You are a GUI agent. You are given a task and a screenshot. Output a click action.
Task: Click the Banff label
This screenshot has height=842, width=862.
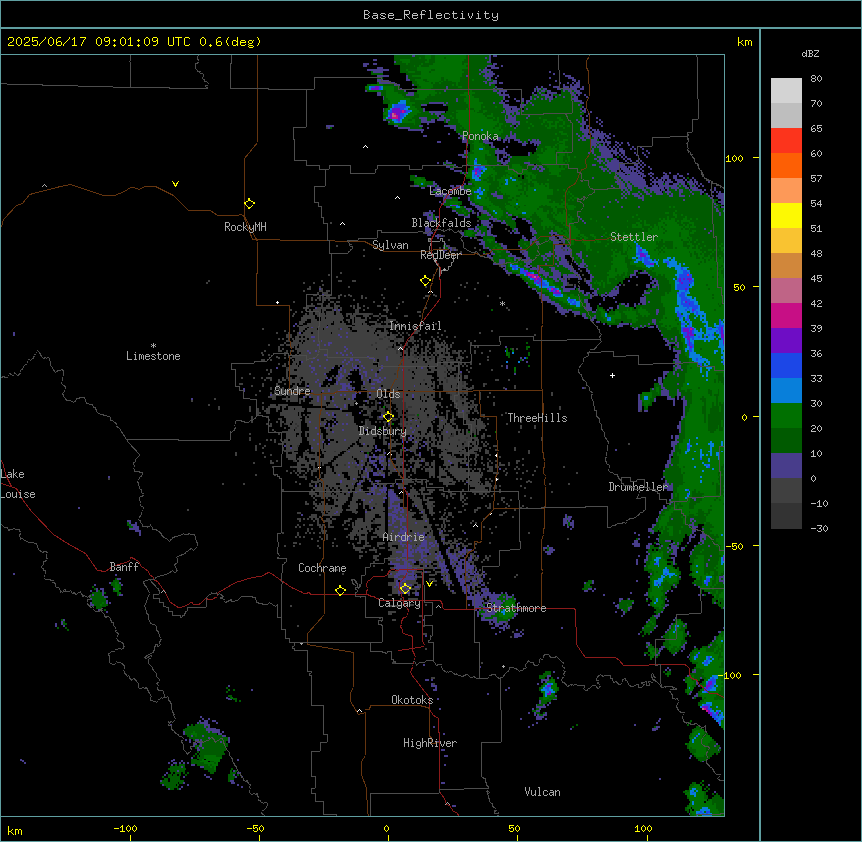[124, 567]
